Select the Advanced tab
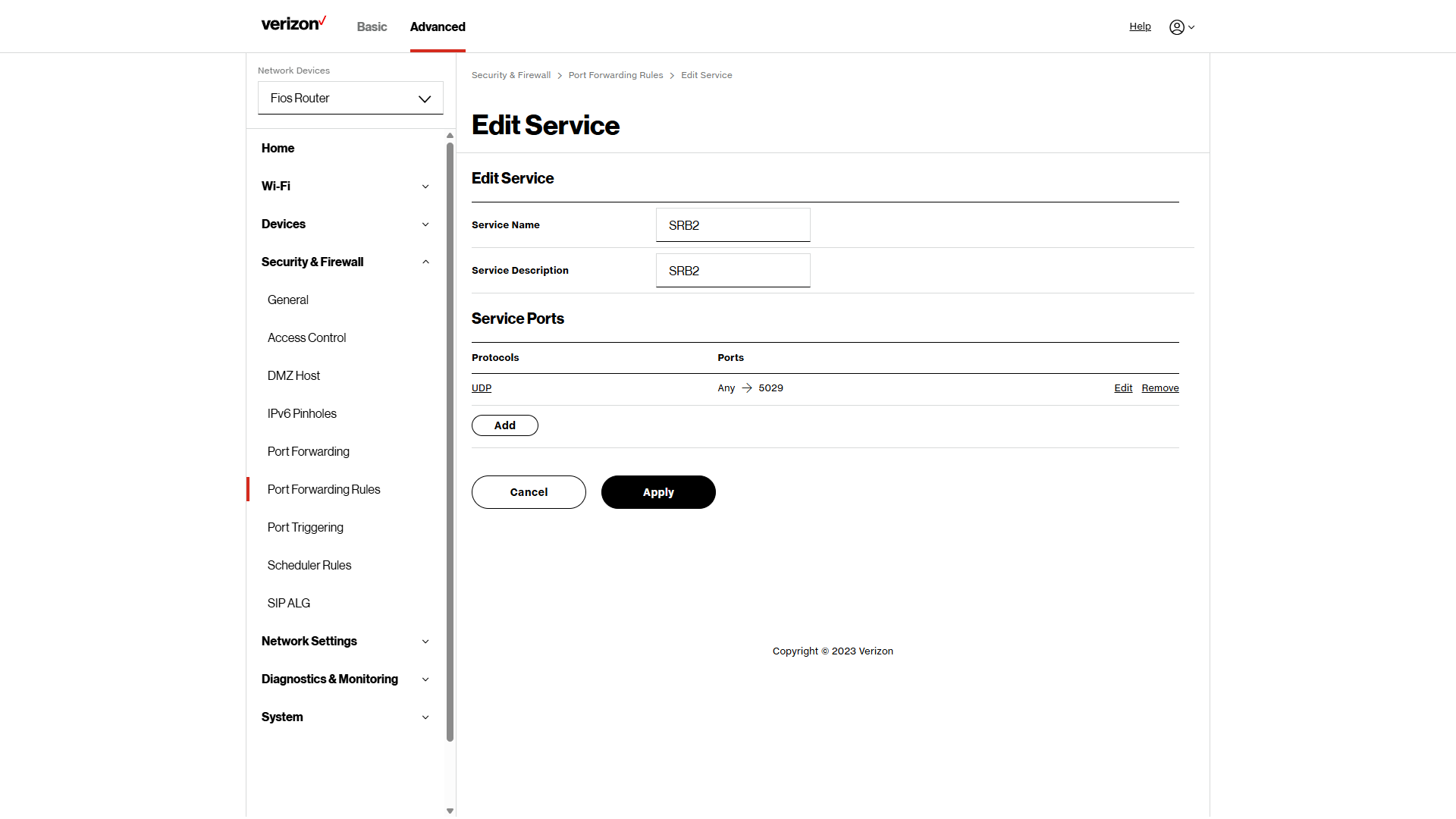Image resolution: width=1456 pixels, height=819 pixels. pos(438,27)
